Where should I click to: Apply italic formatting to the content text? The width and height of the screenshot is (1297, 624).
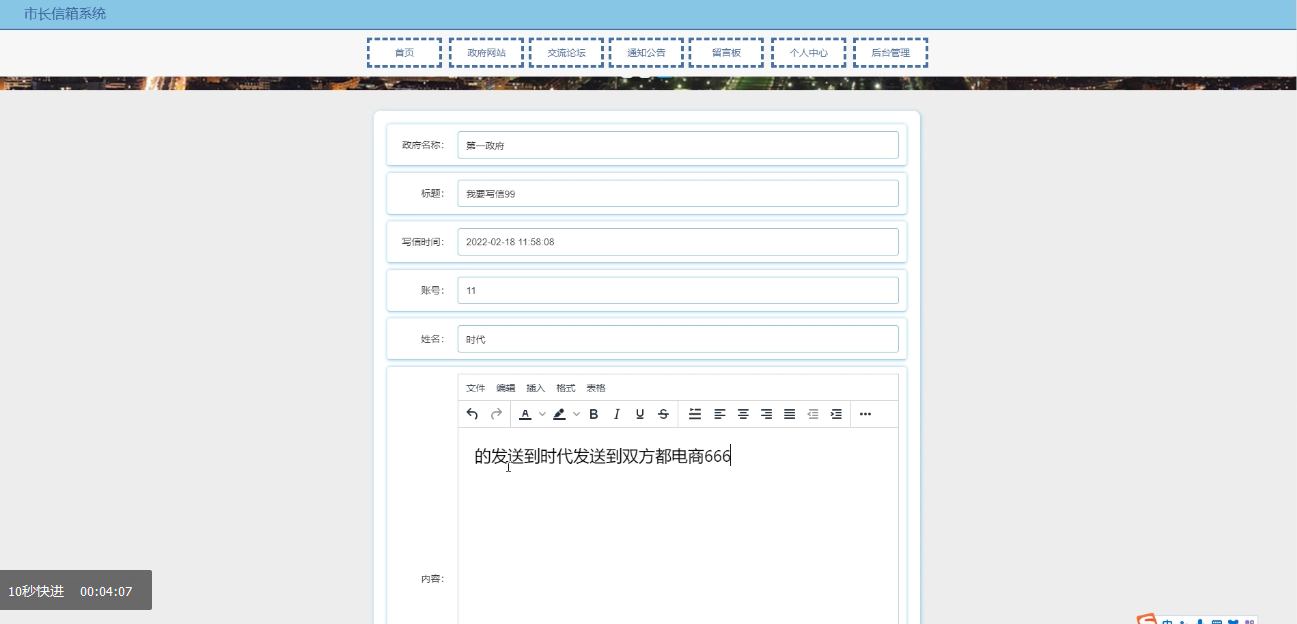click(617, 413)
